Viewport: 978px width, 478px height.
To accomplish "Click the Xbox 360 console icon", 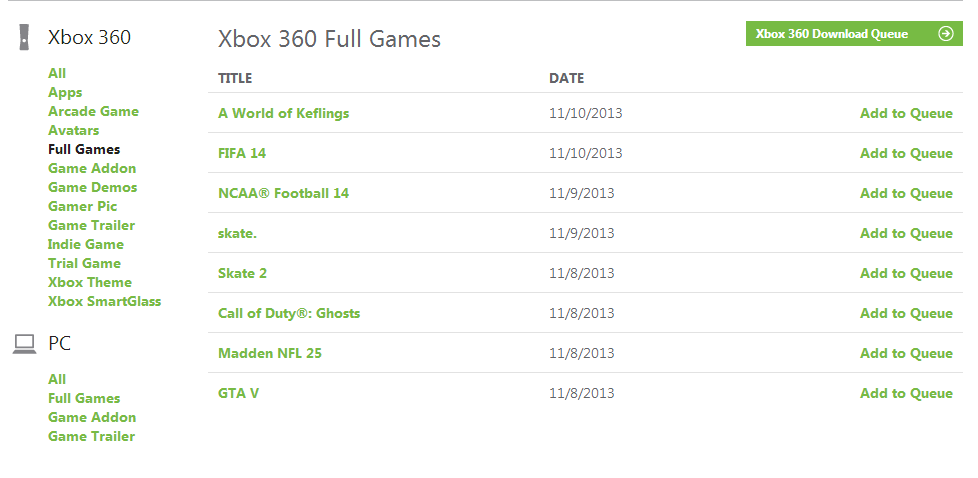I will [24, 37].
